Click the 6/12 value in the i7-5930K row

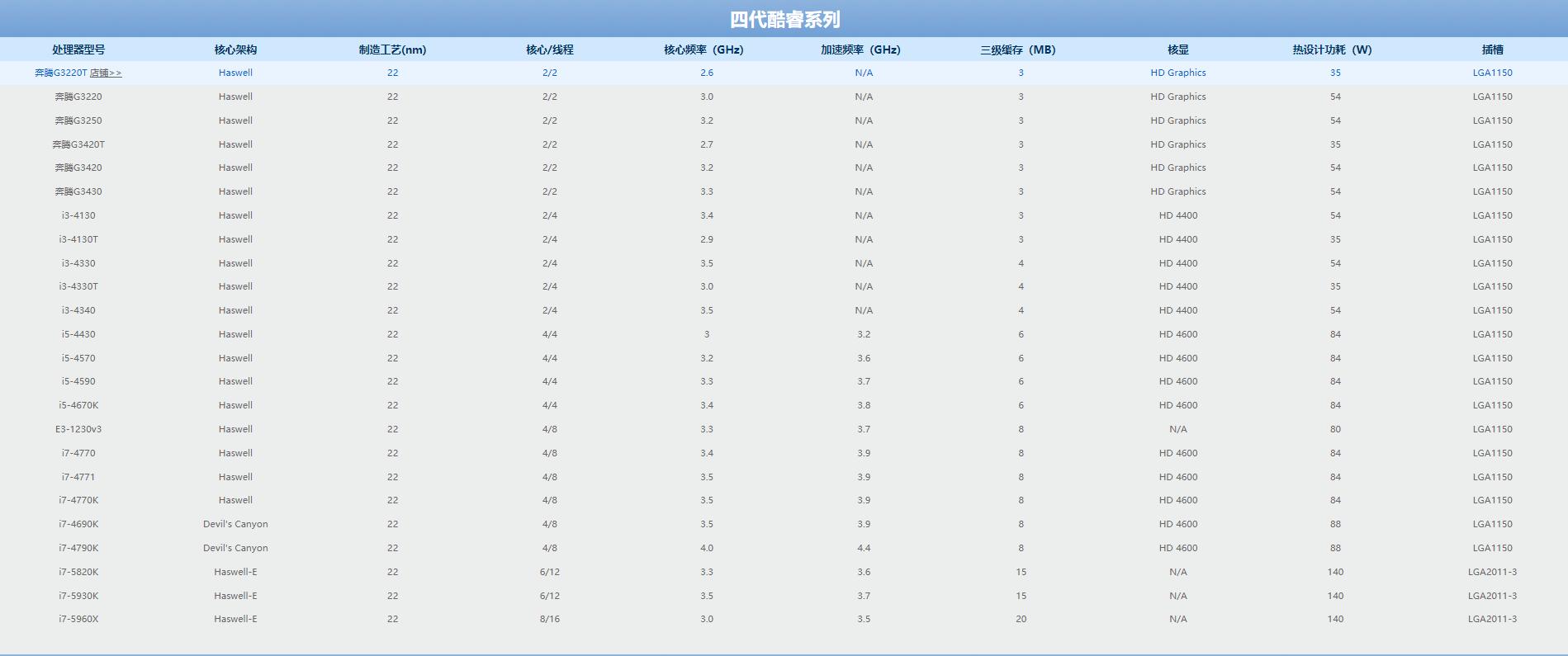[x=550, y=596]
